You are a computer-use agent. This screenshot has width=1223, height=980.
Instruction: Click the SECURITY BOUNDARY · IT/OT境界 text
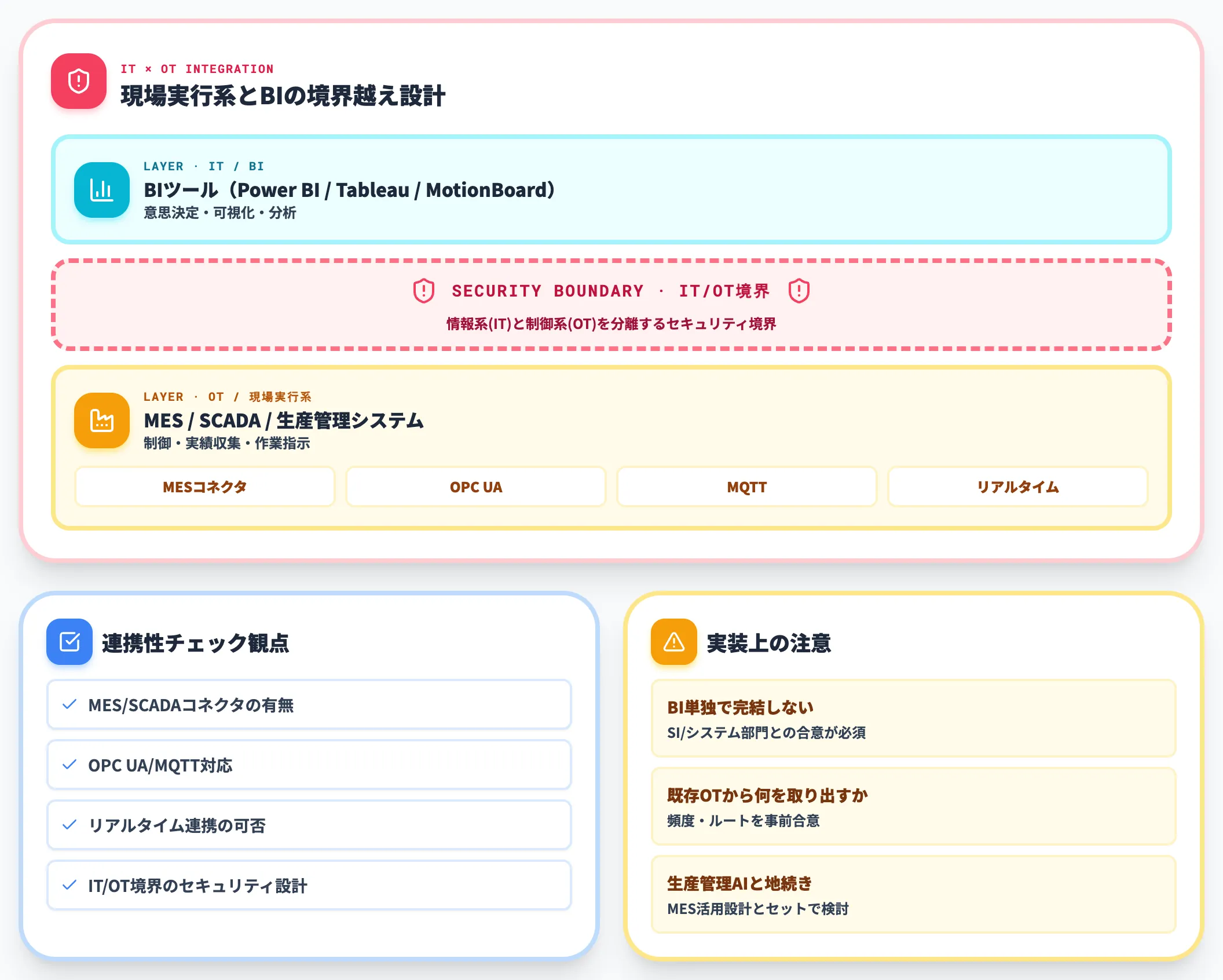(x=611, y=291)
